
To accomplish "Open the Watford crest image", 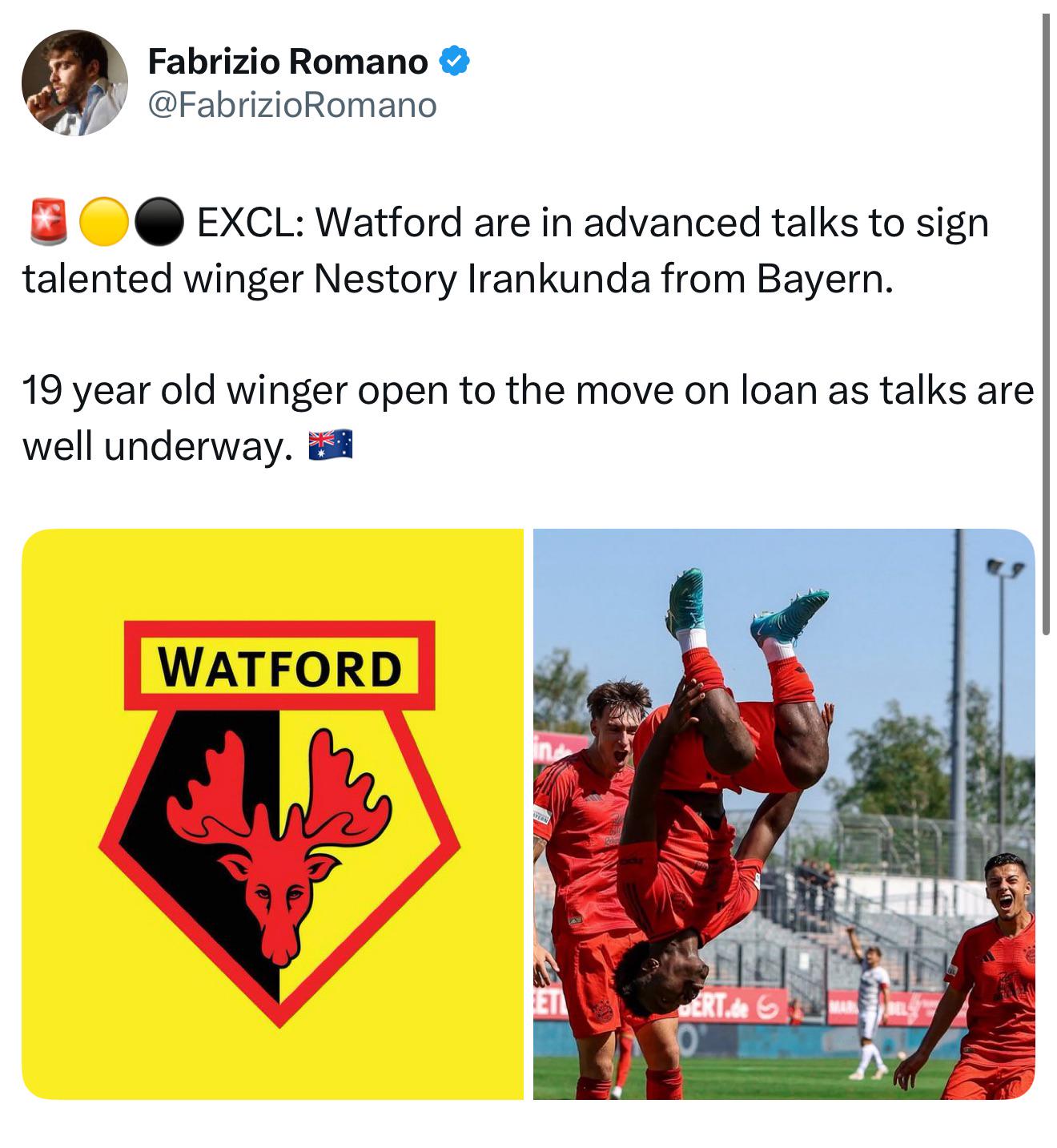I will click(272, 814).
